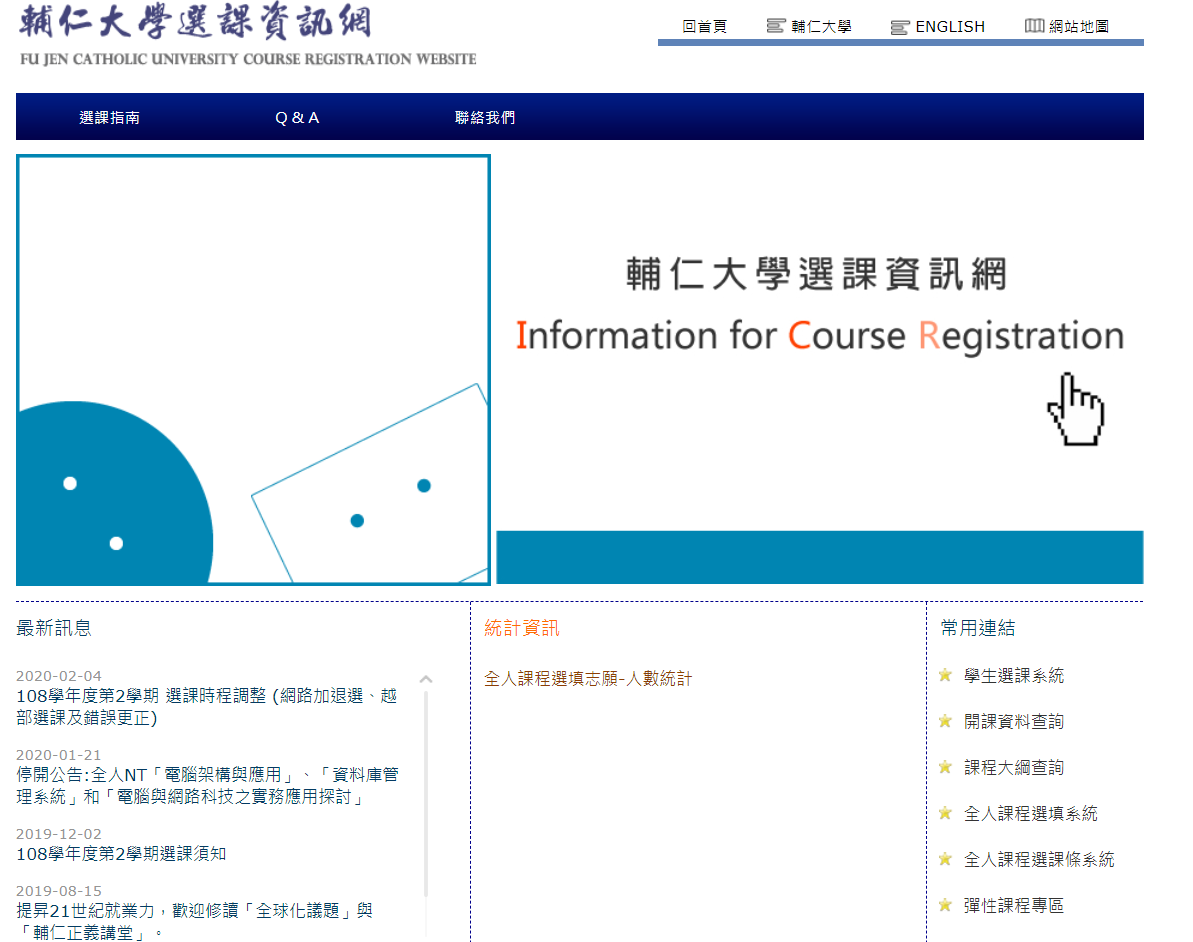The image size is (1193, 942).
Task: Click the icon beside ENGLISH link
Action: (900, 27)
